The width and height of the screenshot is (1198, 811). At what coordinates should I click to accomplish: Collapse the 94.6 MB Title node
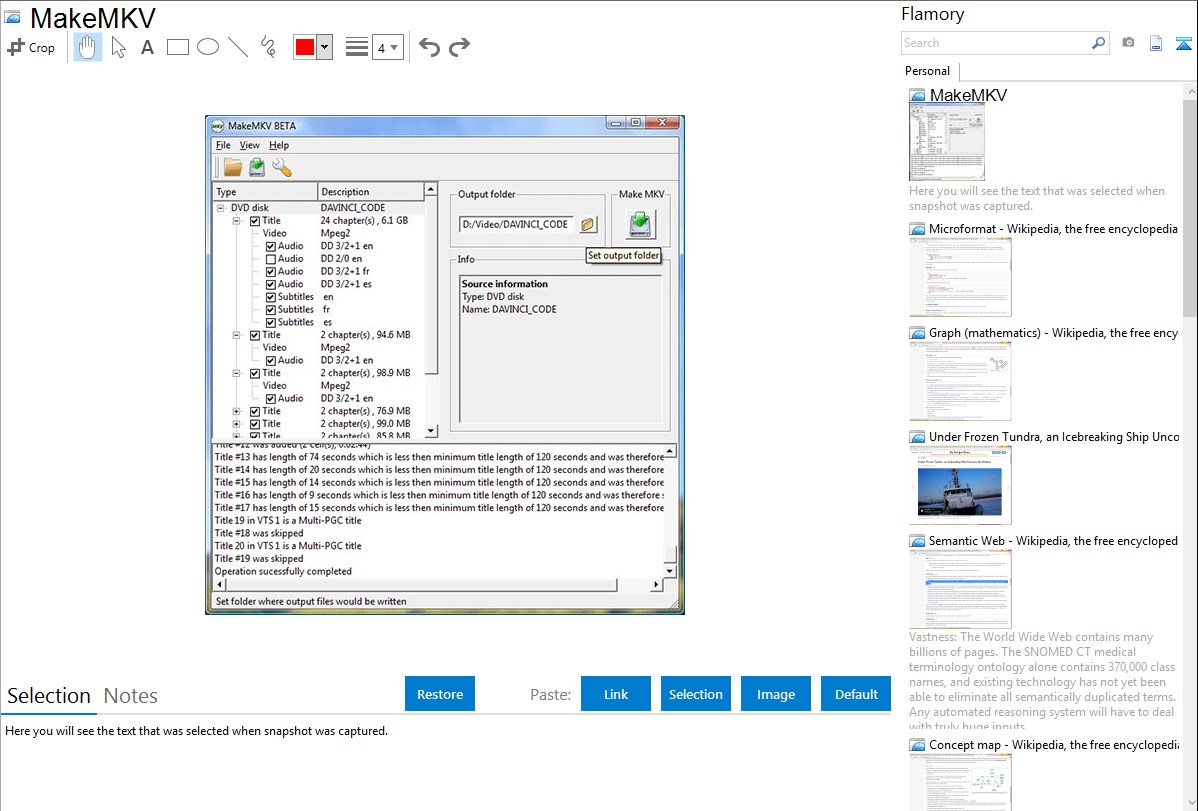pos(237,336)
